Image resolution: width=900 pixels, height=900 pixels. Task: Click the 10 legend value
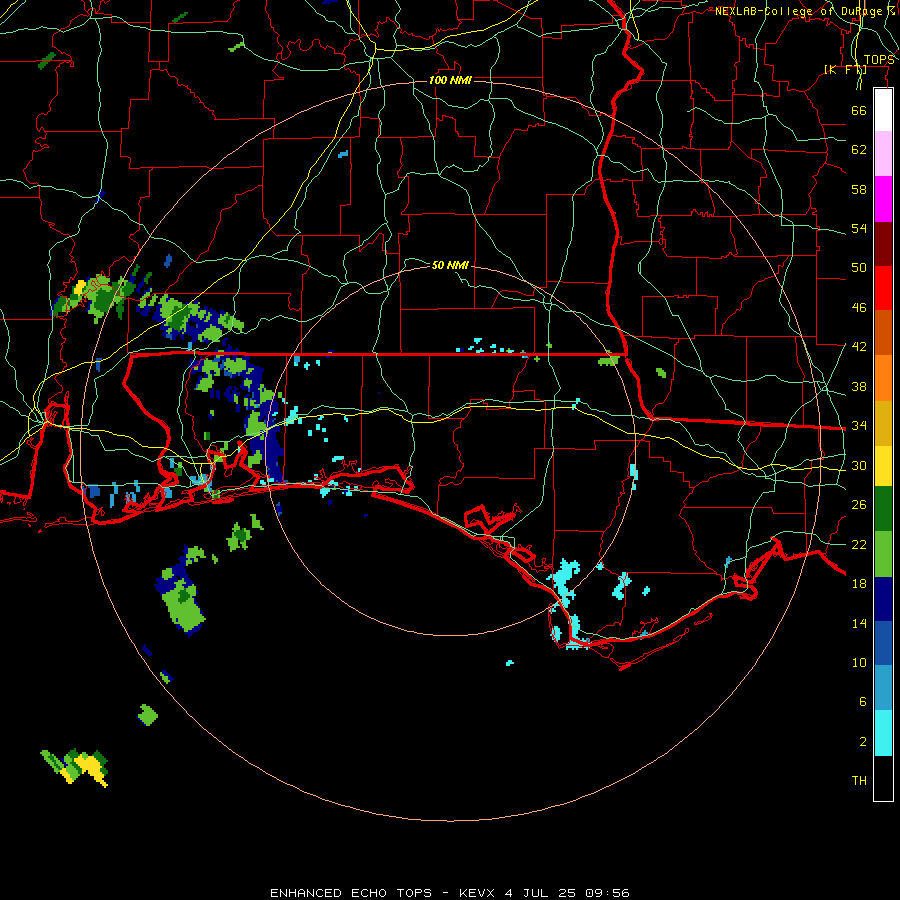click(859, 662)
